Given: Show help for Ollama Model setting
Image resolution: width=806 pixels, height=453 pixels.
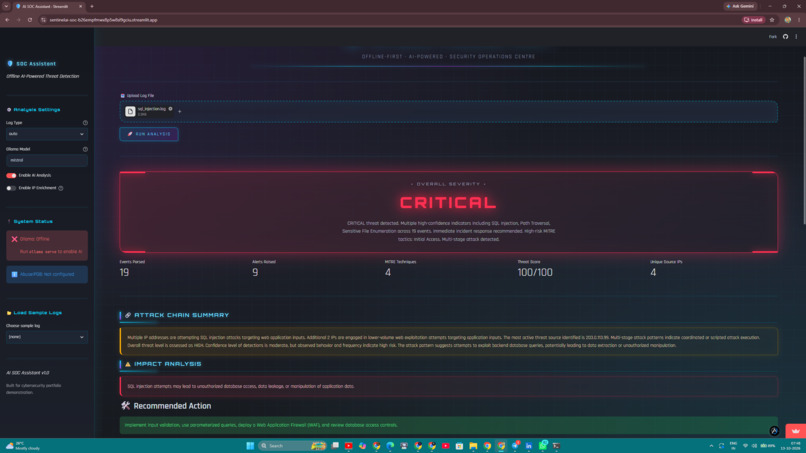Looking at the screenshot, I should click(85, 149).
